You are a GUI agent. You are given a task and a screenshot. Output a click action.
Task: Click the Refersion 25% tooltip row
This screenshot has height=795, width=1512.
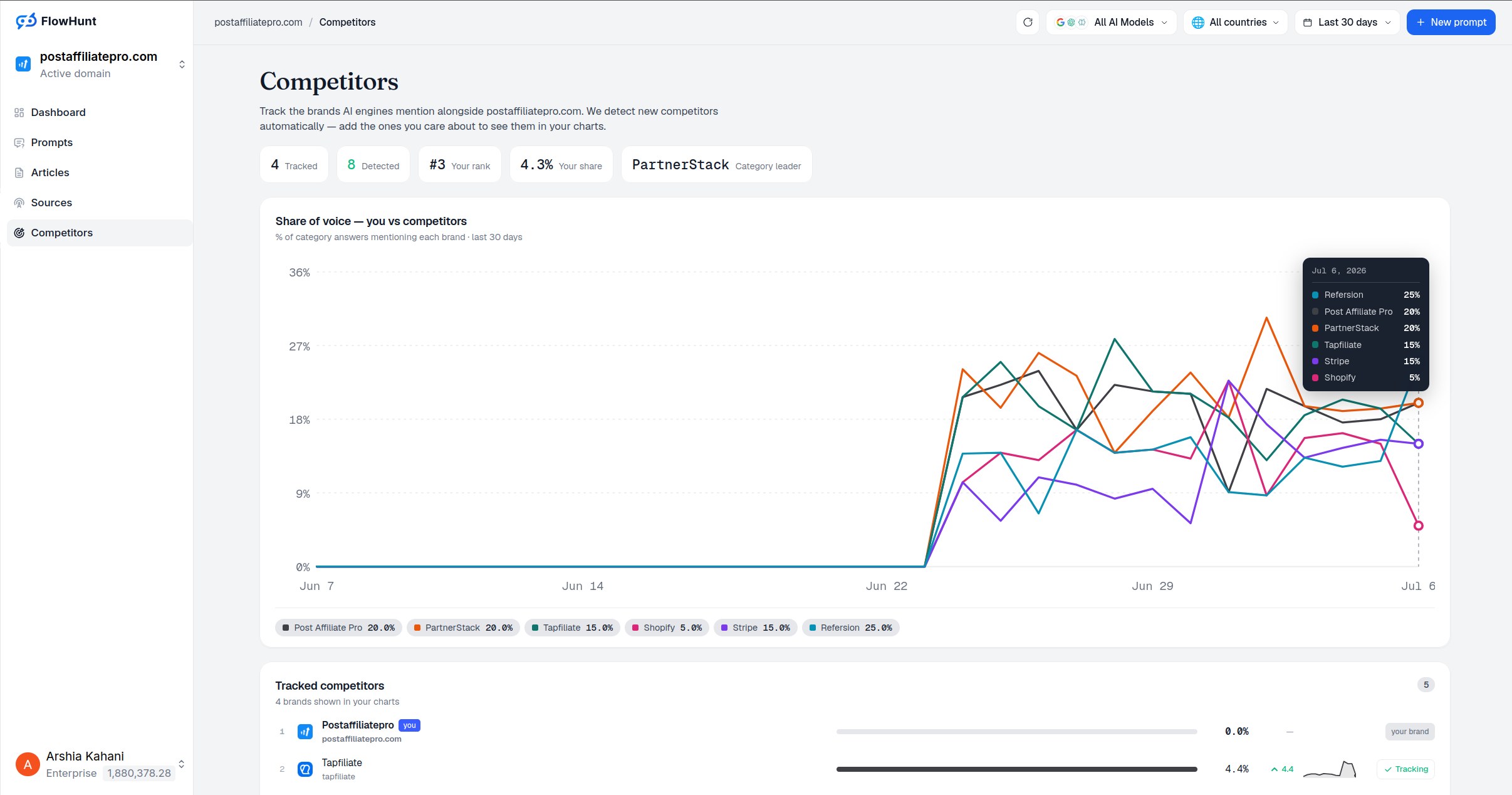(x=1366, y=295)
